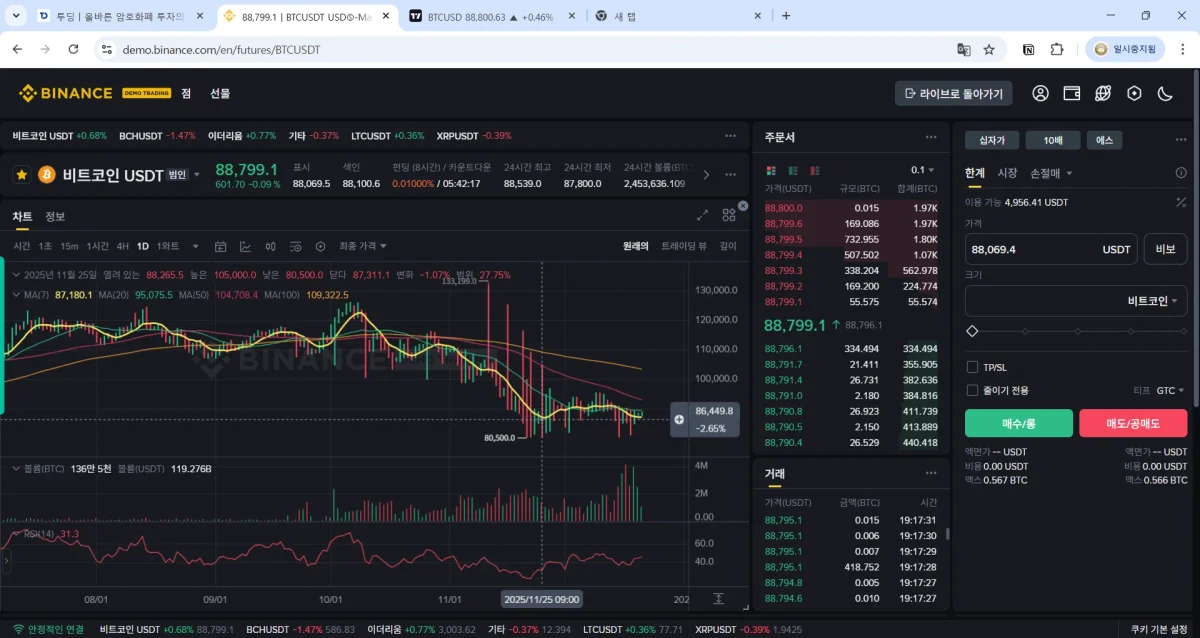1200x638 pixels.
Task: Open order book 0.1 precision dropdown
Action: point(922,170)
